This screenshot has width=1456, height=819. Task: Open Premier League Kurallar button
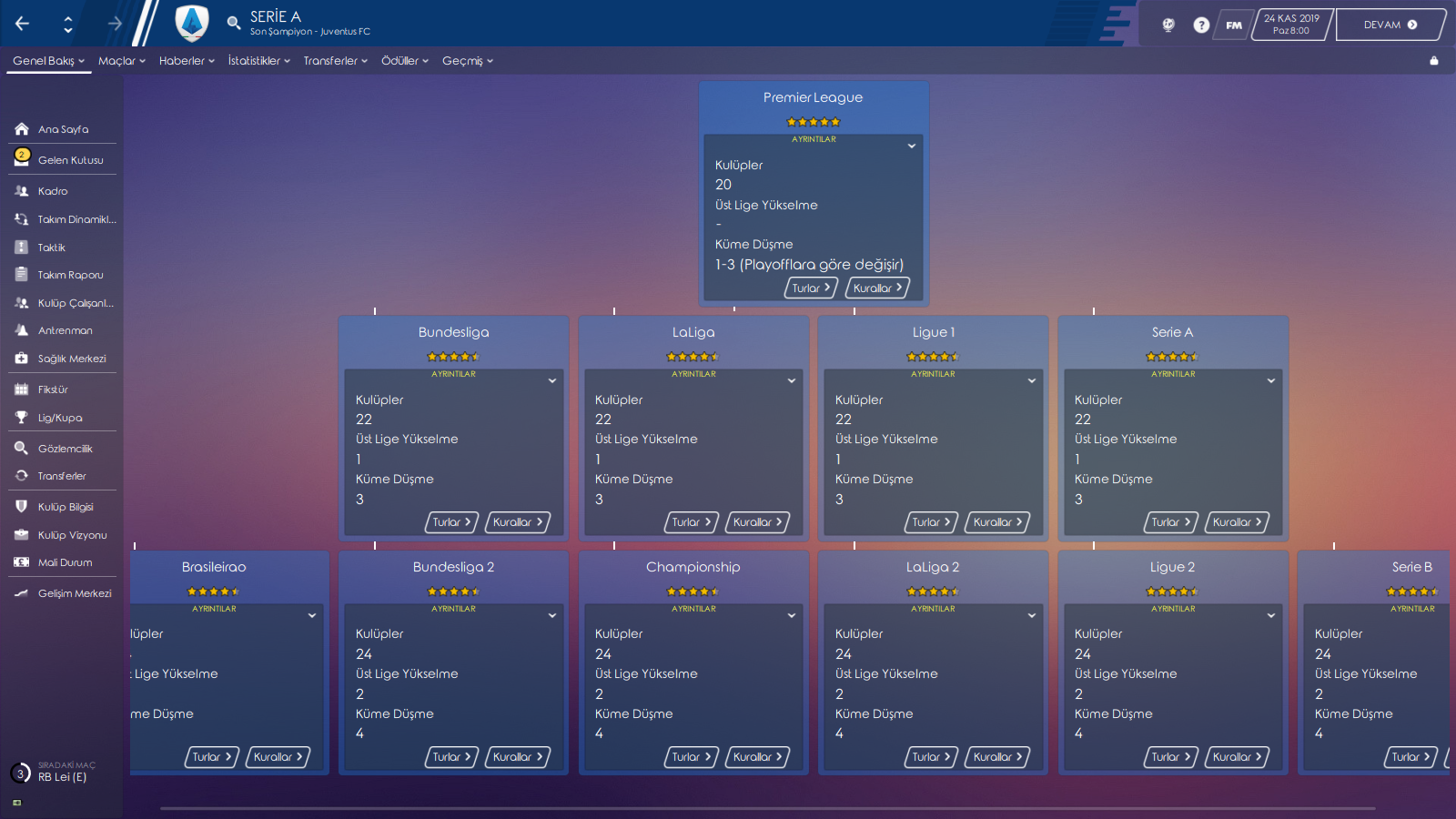point(877,288)
